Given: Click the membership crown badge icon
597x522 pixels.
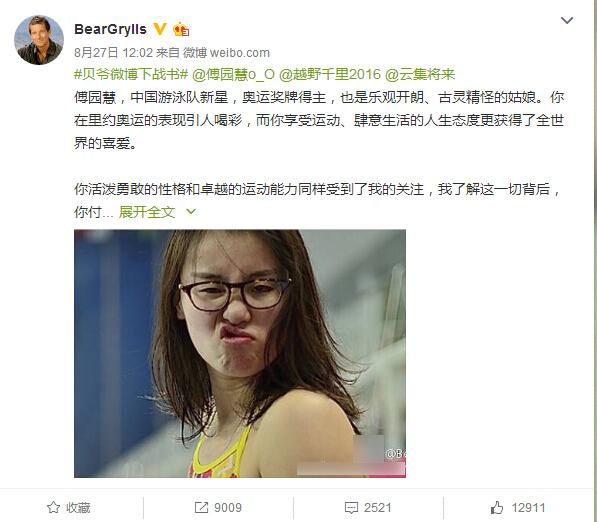Looking at the screenshot, I should click(181, 29).
